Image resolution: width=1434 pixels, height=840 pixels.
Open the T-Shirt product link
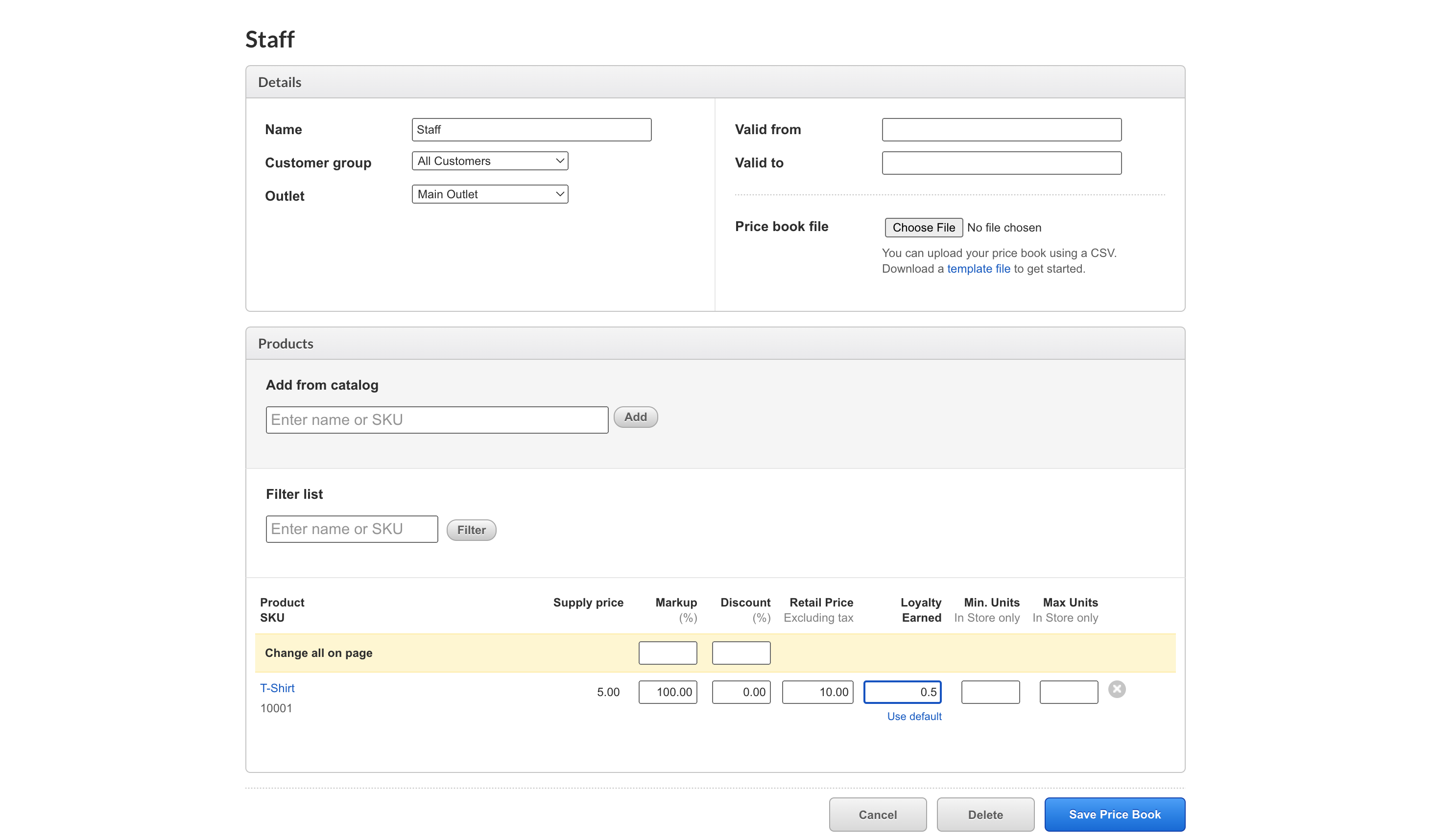(x=277, y=688)
